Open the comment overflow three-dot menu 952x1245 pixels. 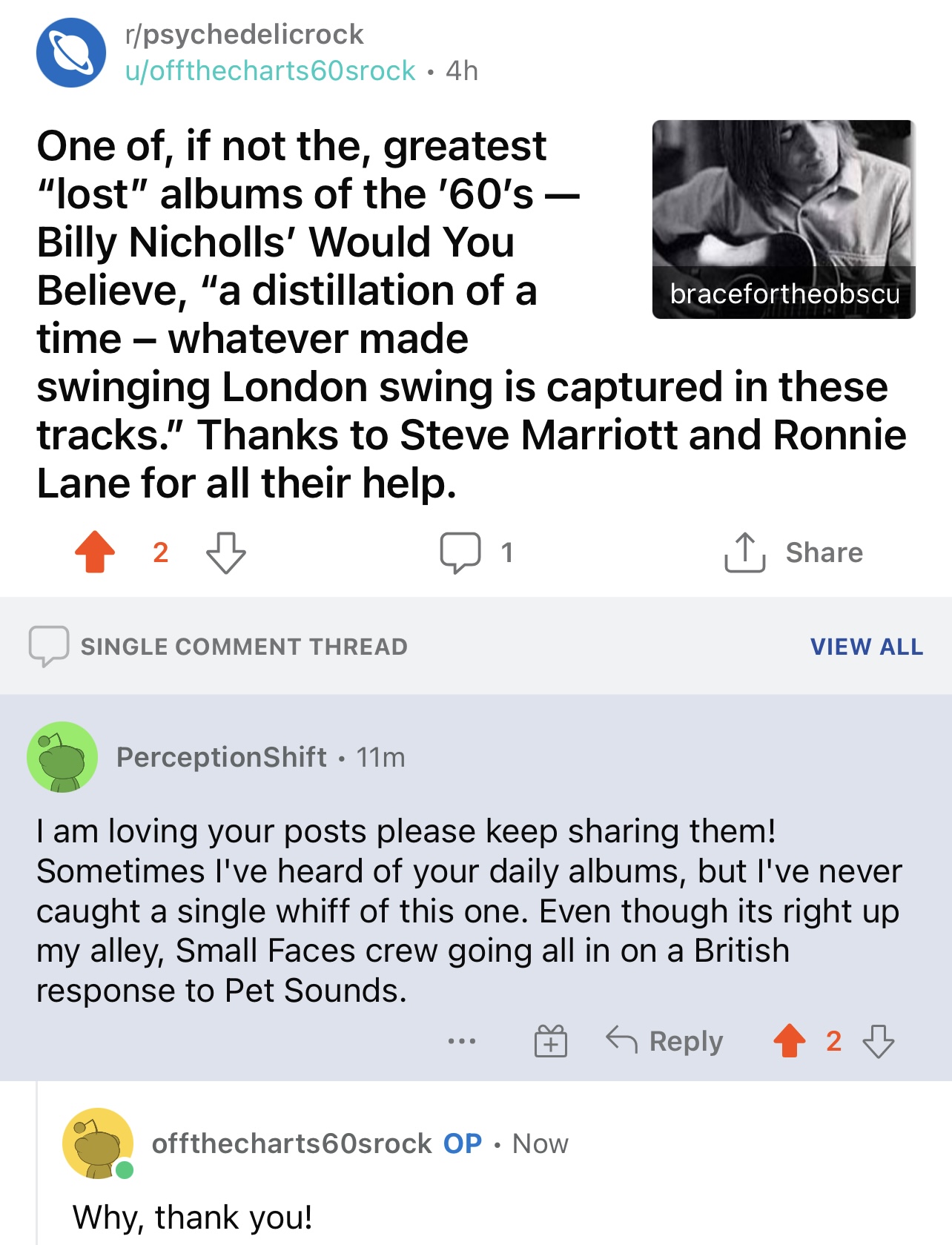point(462,1041)
